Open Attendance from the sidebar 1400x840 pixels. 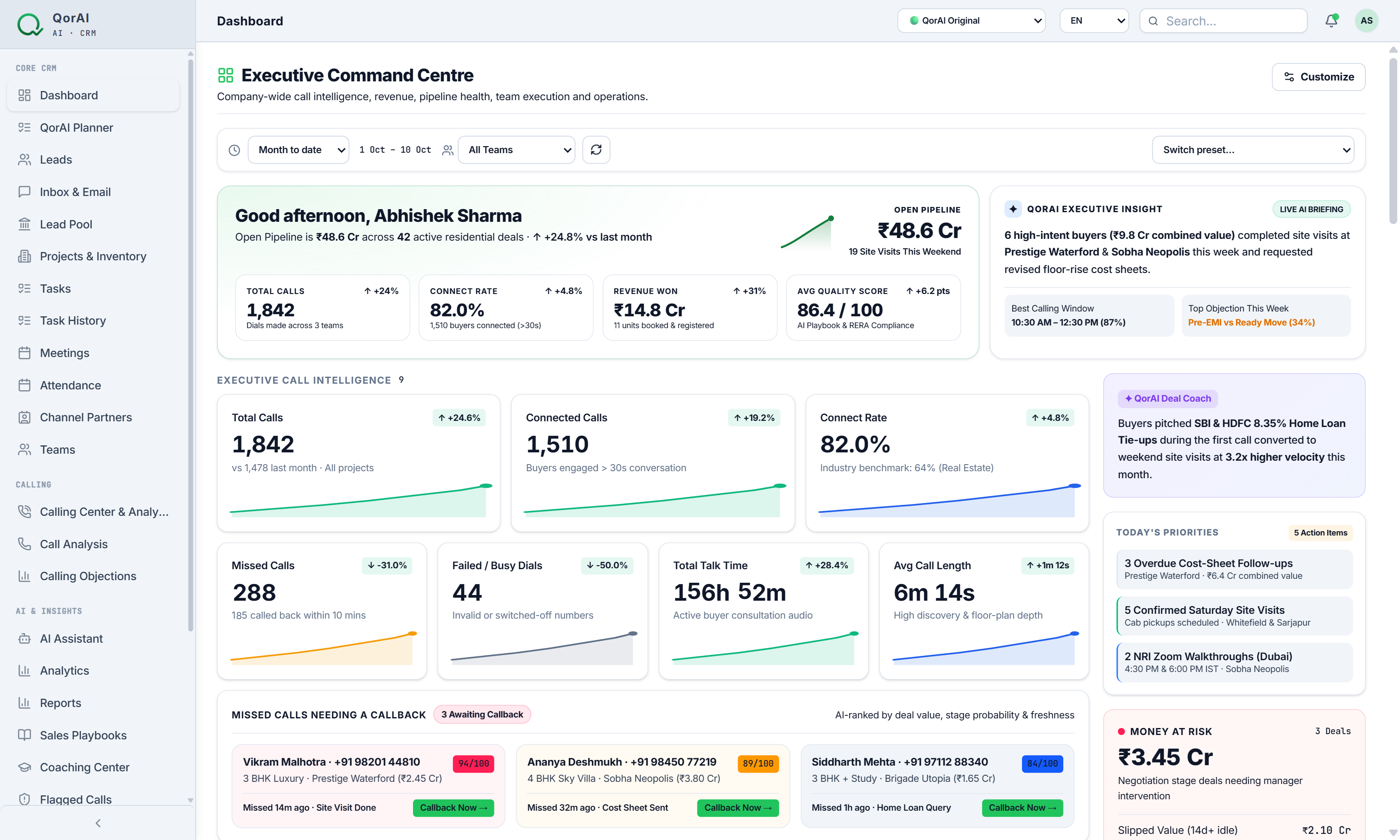tap(93, 385)
